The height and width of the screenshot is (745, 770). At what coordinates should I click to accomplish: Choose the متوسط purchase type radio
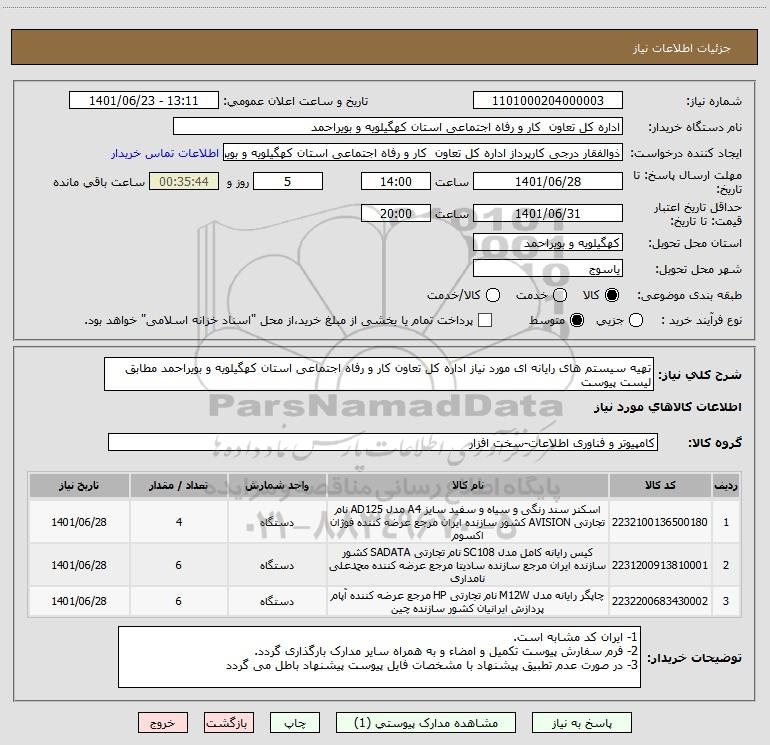click(577, 320)
